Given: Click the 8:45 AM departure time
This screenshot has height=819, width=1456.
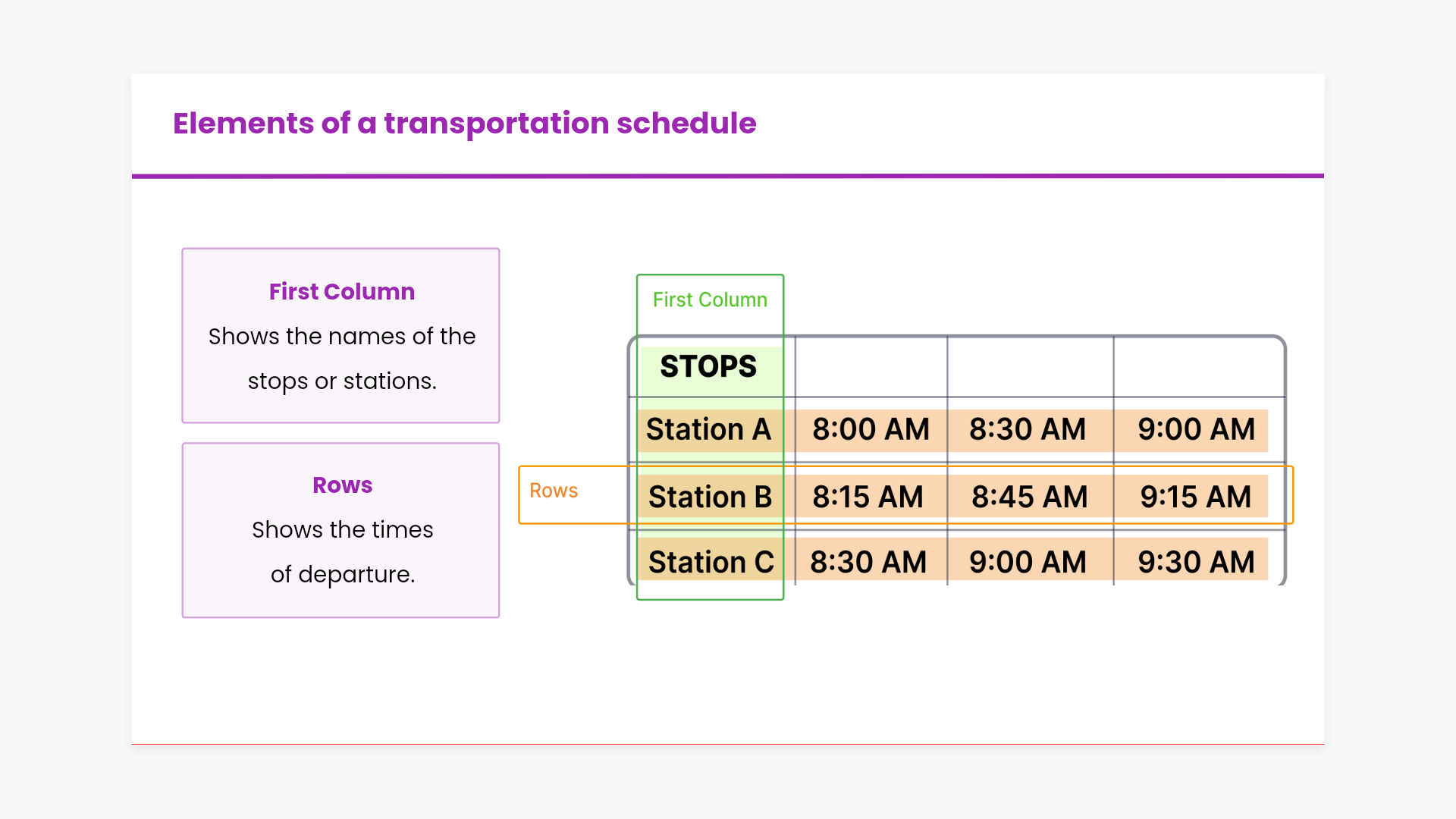Looking at the screenshot, I should pyautogui.click(x=1029, y=497).
